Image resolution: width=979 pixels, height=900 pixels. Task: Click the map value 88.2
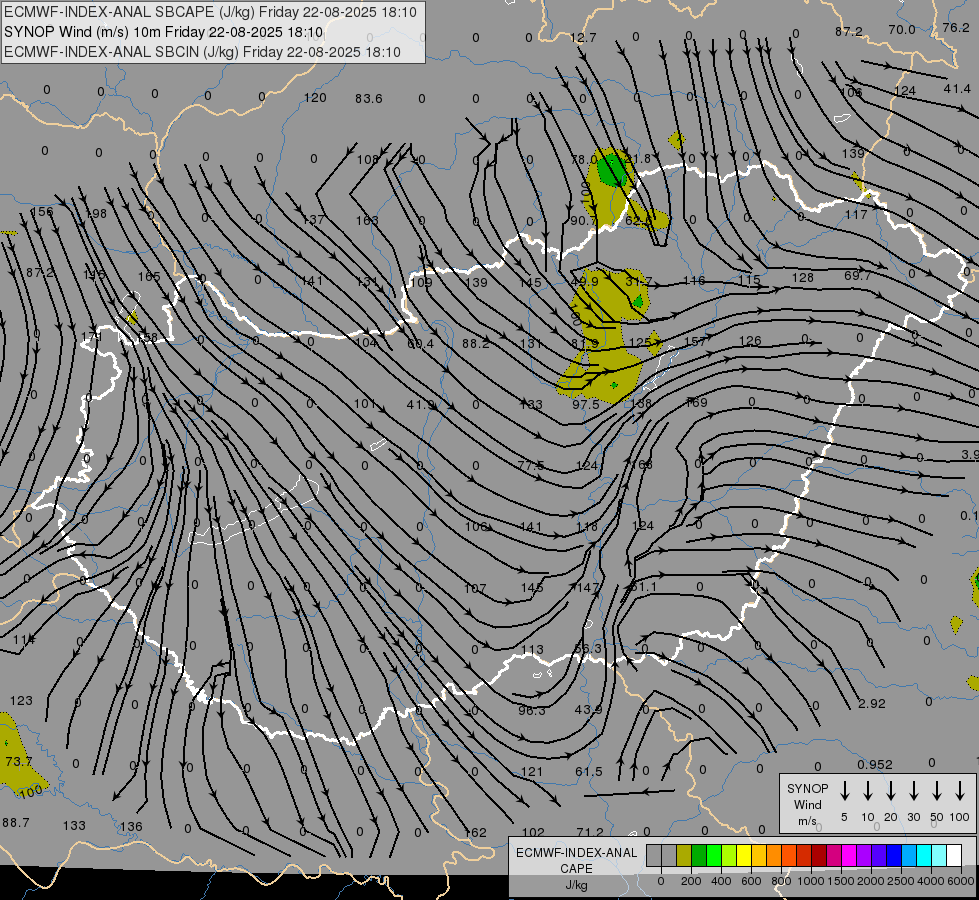476,343
